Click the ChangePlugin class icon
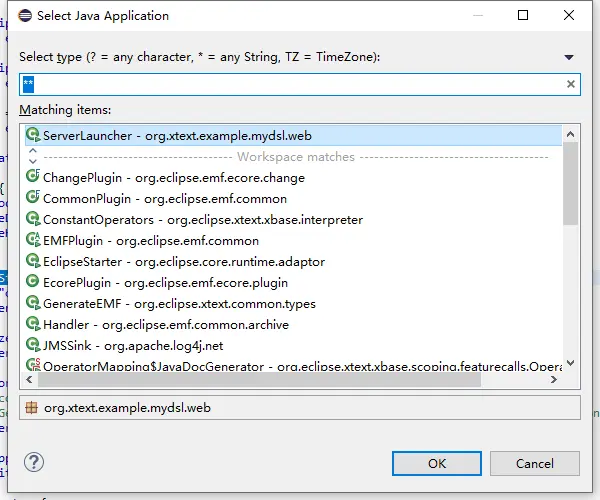 (x=33, y=176)
